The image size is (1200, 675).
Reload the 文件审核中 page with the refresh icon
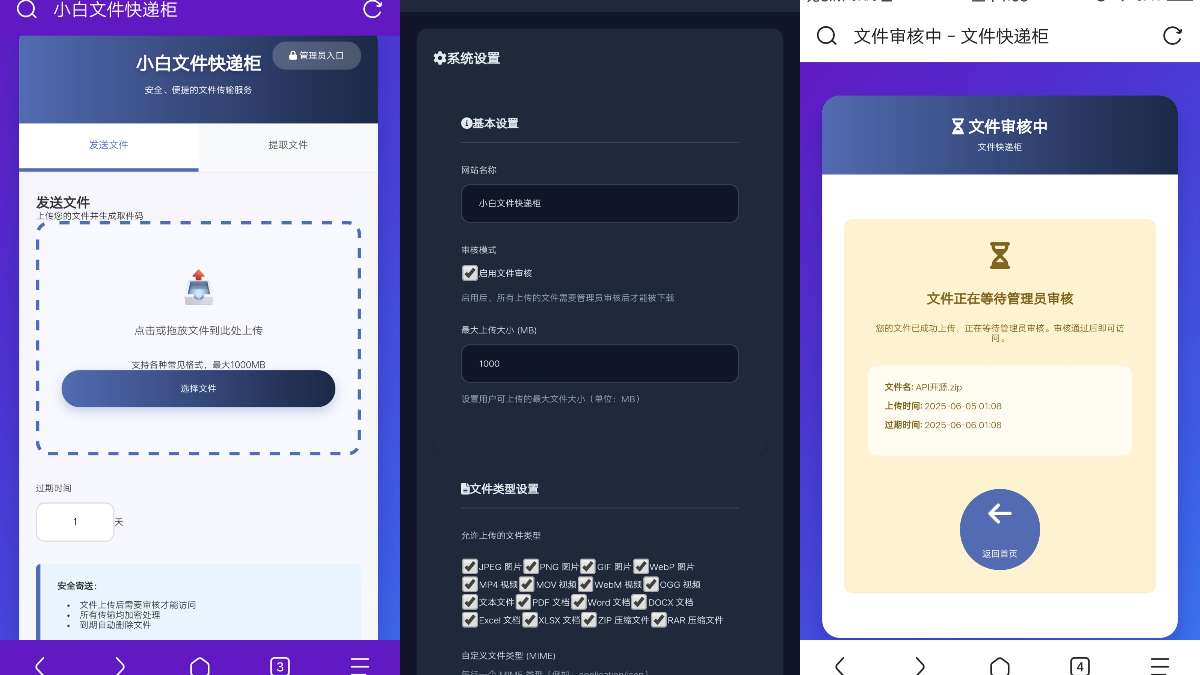click(1172, 36)
